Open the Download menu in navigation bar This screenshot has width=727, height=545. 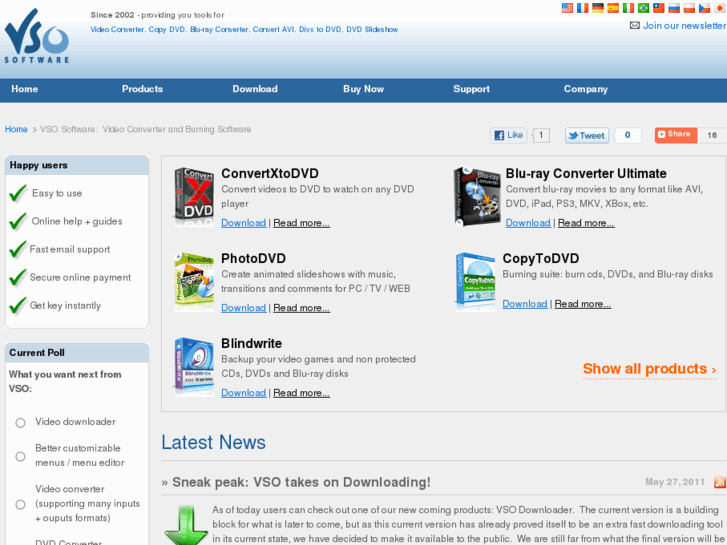point(255,89)
